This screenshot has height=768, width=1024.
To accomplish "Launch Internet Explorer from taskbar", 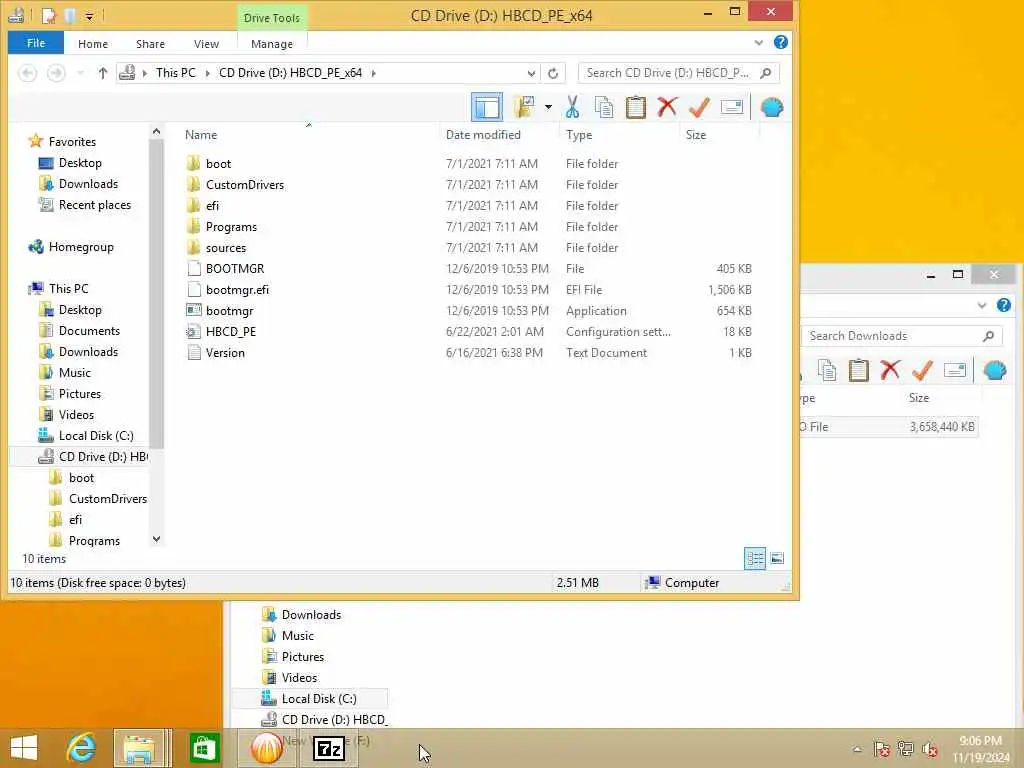I will 81,748.
